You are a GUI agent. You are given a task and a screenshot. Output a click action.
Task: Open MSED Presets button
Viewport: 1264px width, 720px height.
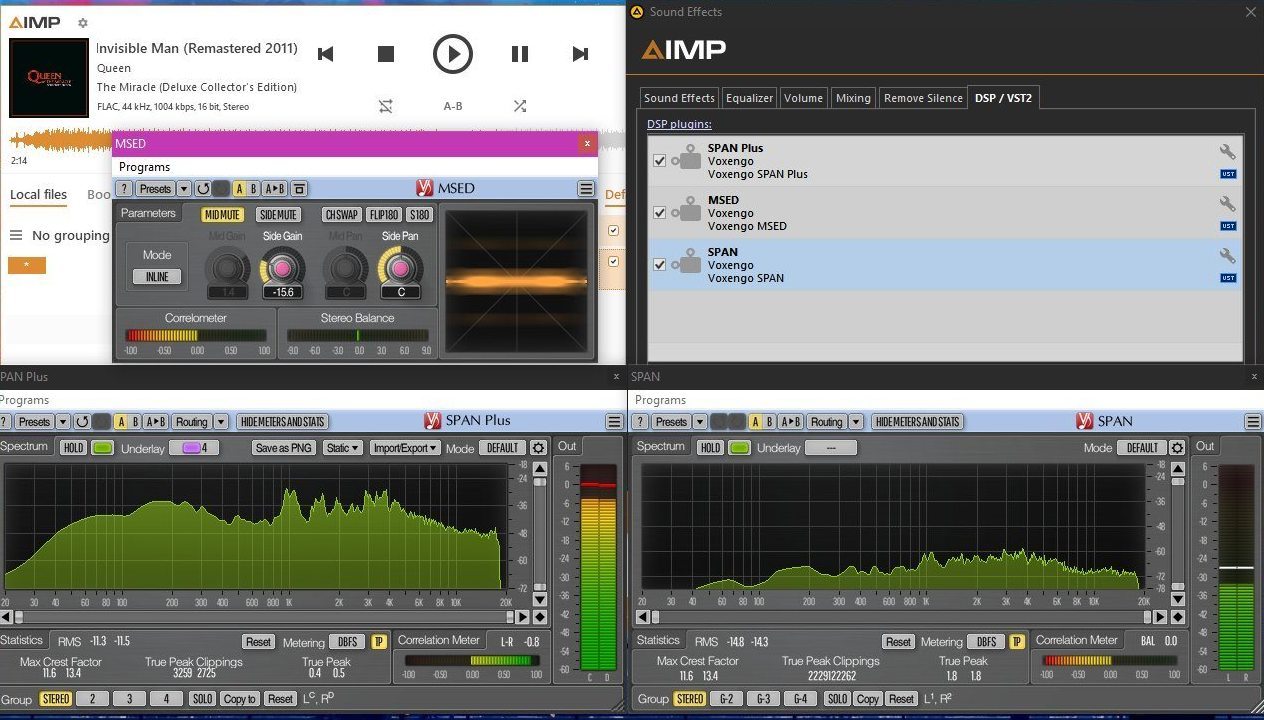point(155,189)
